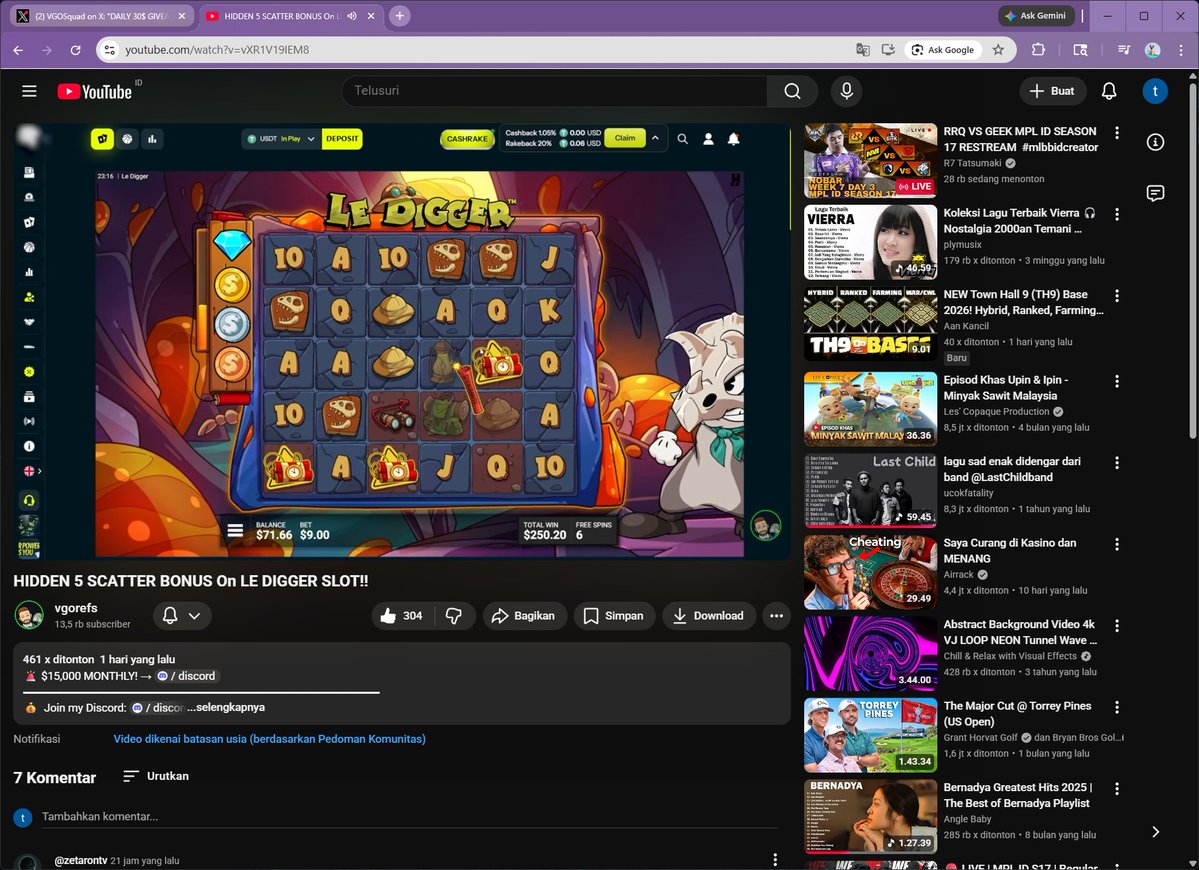
Task: Mute the HIDDEN 5 SCATTER BONUS tab audio
Action: tap(352, 15)
